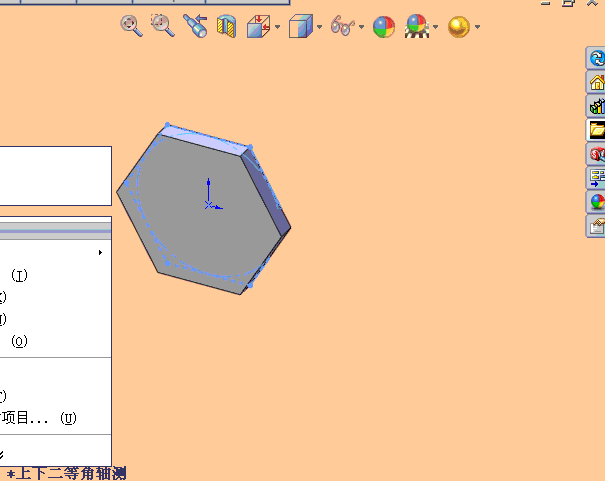Viewport: 605px width, 481px height.
Task: Click the Display Style shaded cube icon
Action: pyautogui.click(x=301, y=26)
